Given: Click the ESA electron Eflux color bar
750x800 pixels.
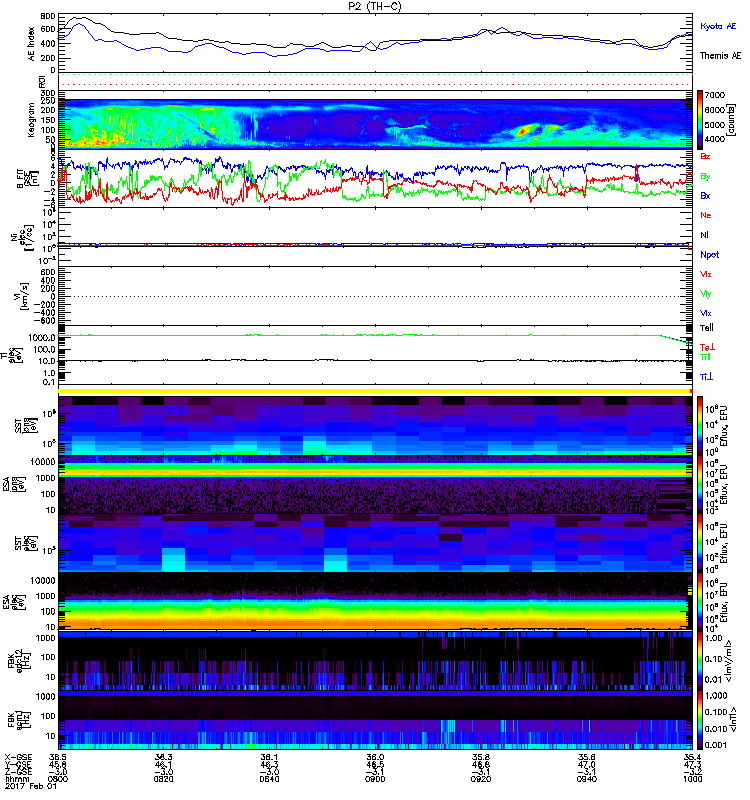Looking at the screenshot, I should (x=700, y=601).
